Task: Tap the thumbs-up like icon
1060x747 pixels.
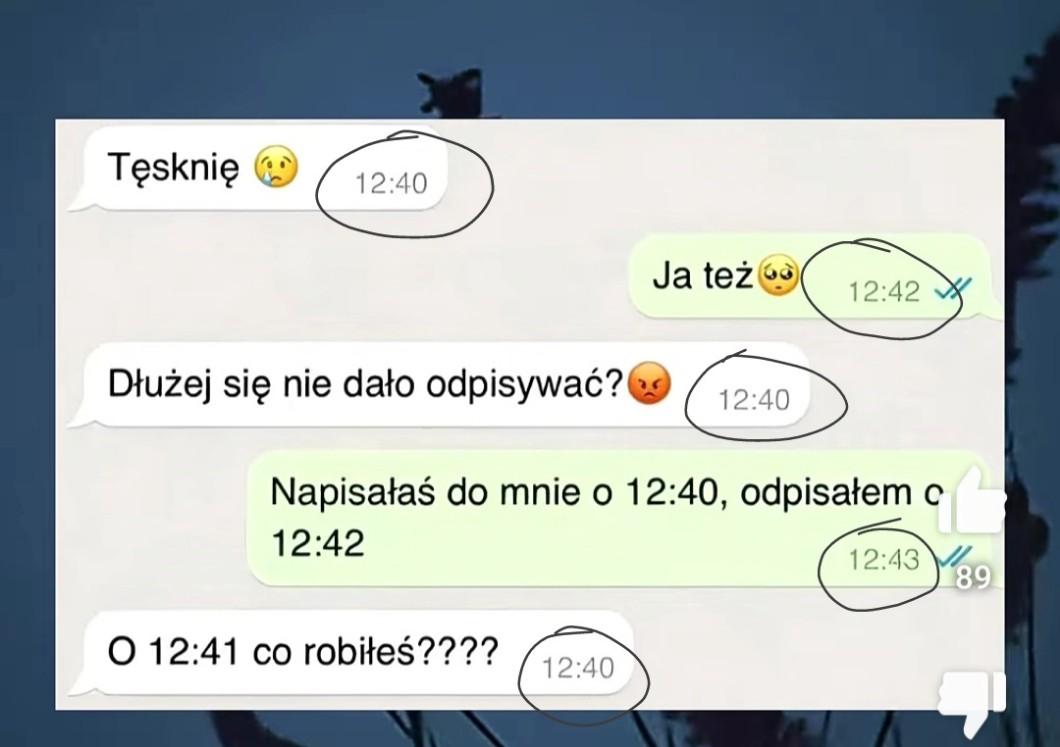Action: coord(971,499)
